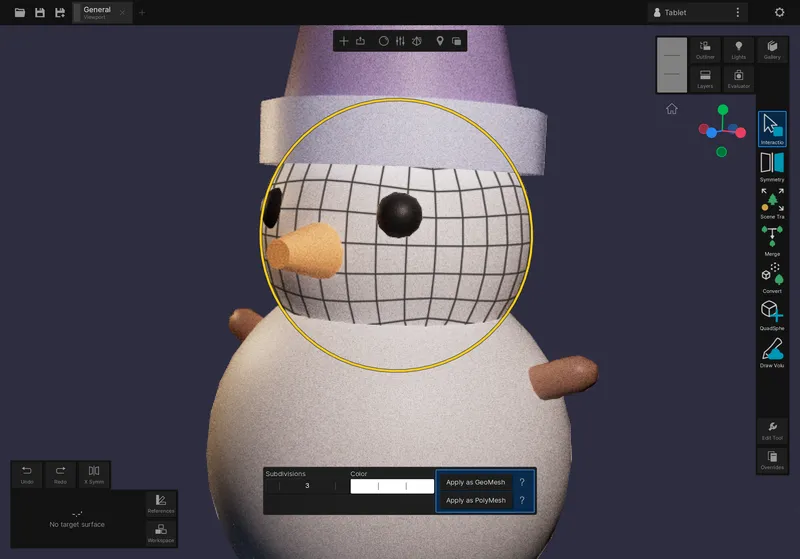Click the top green Y axis gizmo dot
Screen dimensions: 800x559
[723, 110]
